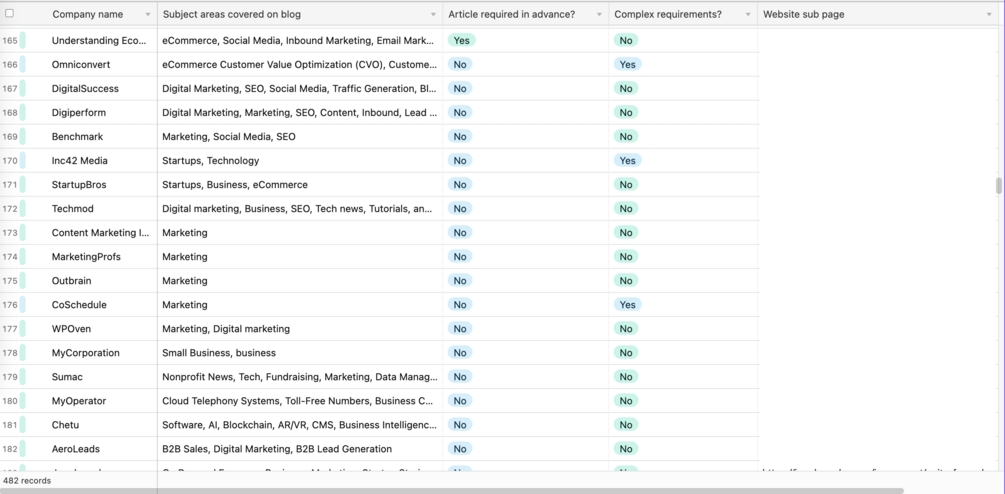This screenshot has height=494, width=1005.
Task: Click Marketing, Digital marketing subject cell
Action: coord(300,329)
